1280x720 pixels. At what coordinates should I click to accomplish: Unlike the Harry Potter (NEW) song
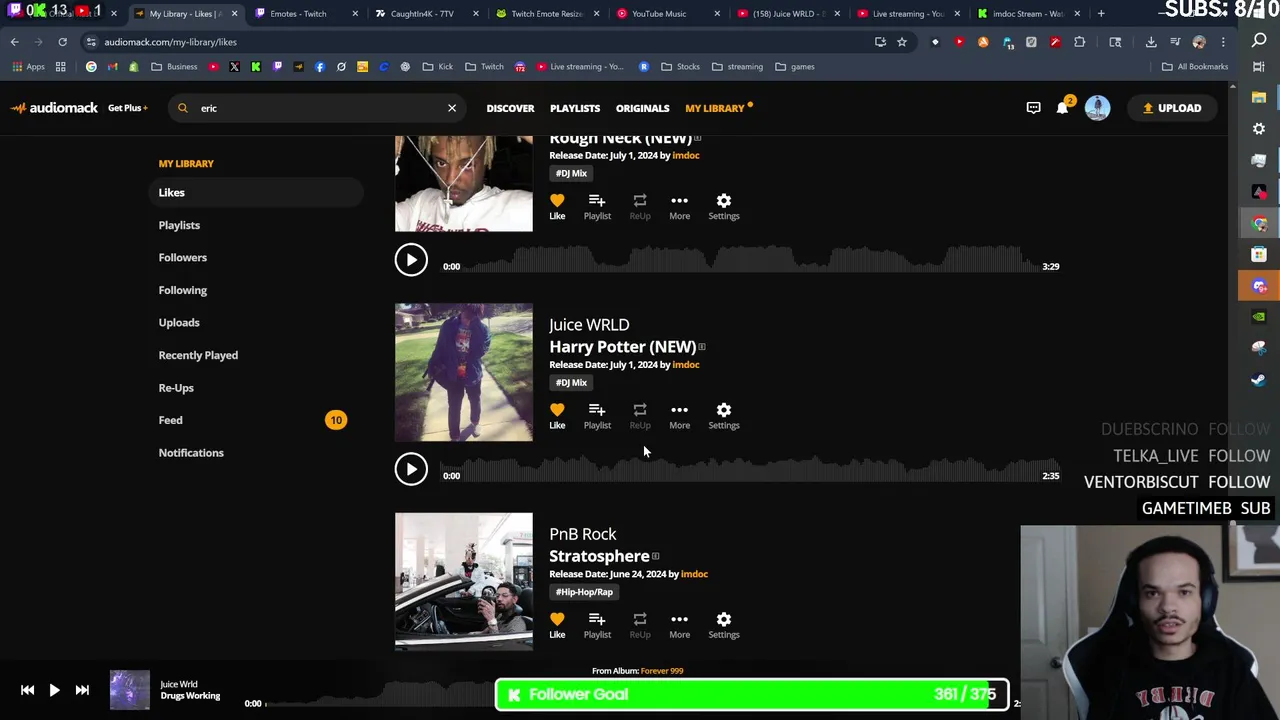tap(557, 416)
